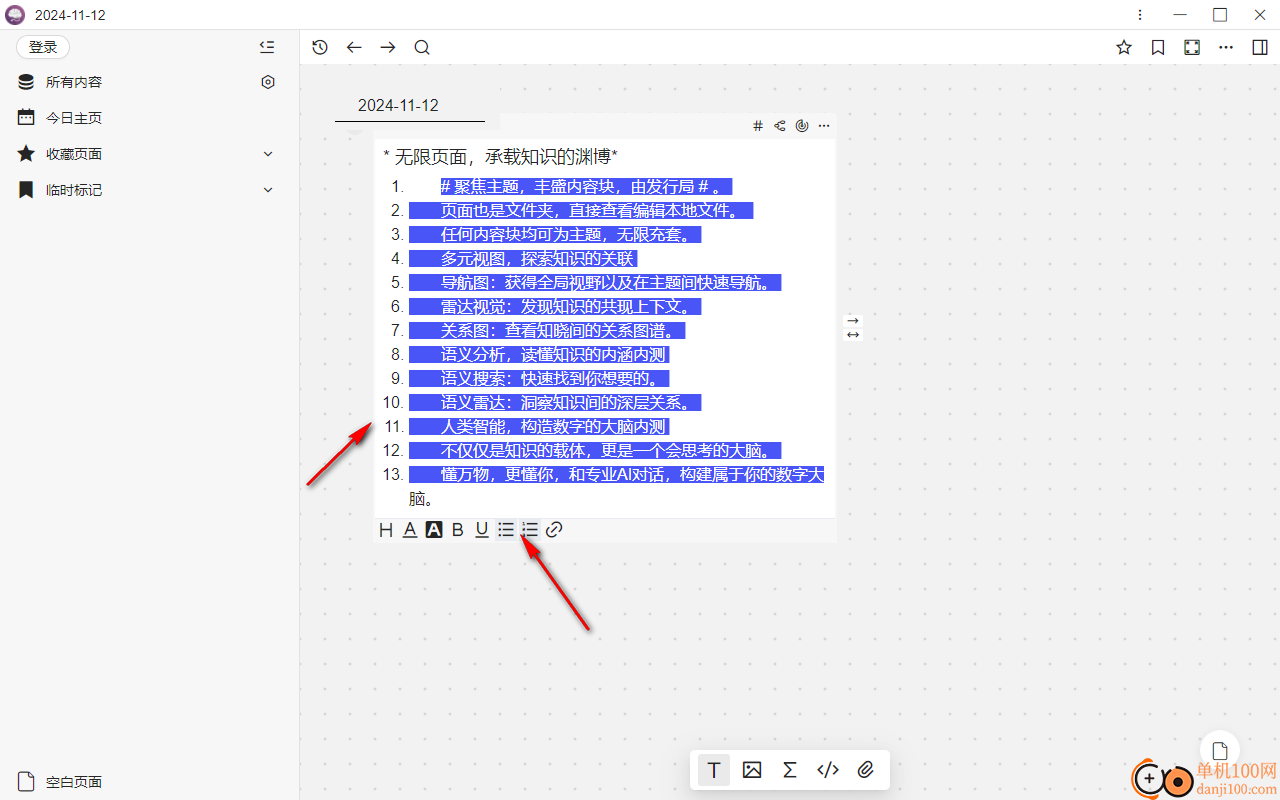
Task: Insert a link with chain icon
Action: tap(554, 530)
